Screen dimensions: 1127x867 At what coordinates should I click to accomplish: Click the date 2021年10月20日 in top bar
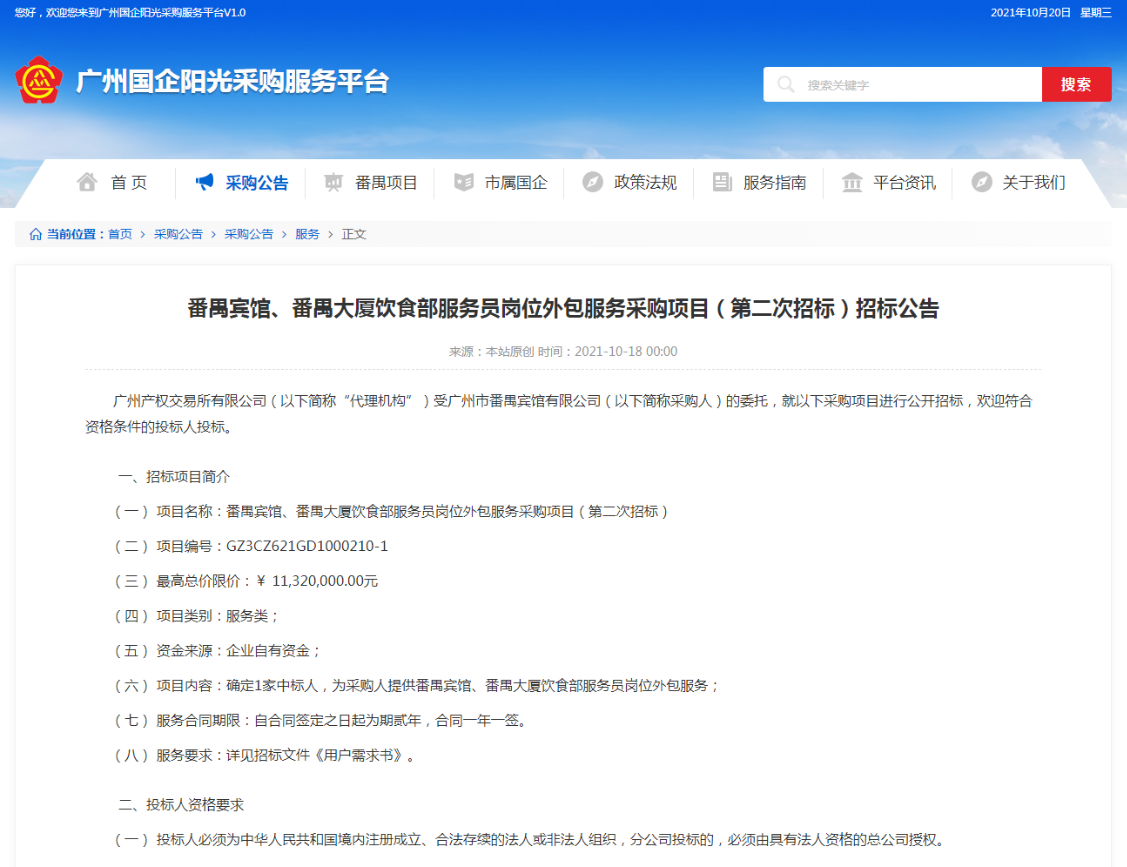(1031, 12)
